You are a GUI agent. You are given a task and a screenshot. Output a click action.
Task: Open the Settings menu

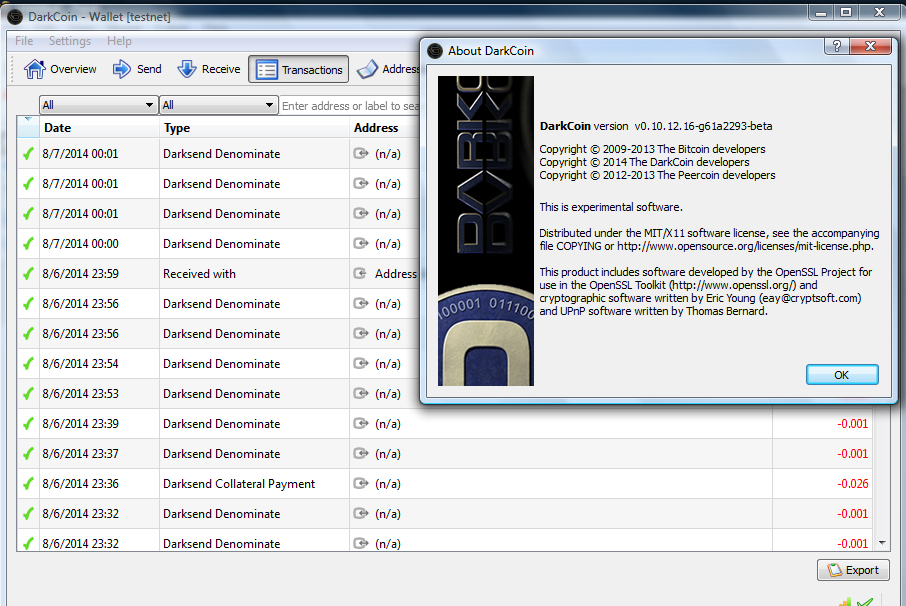(x=70, y=41)
